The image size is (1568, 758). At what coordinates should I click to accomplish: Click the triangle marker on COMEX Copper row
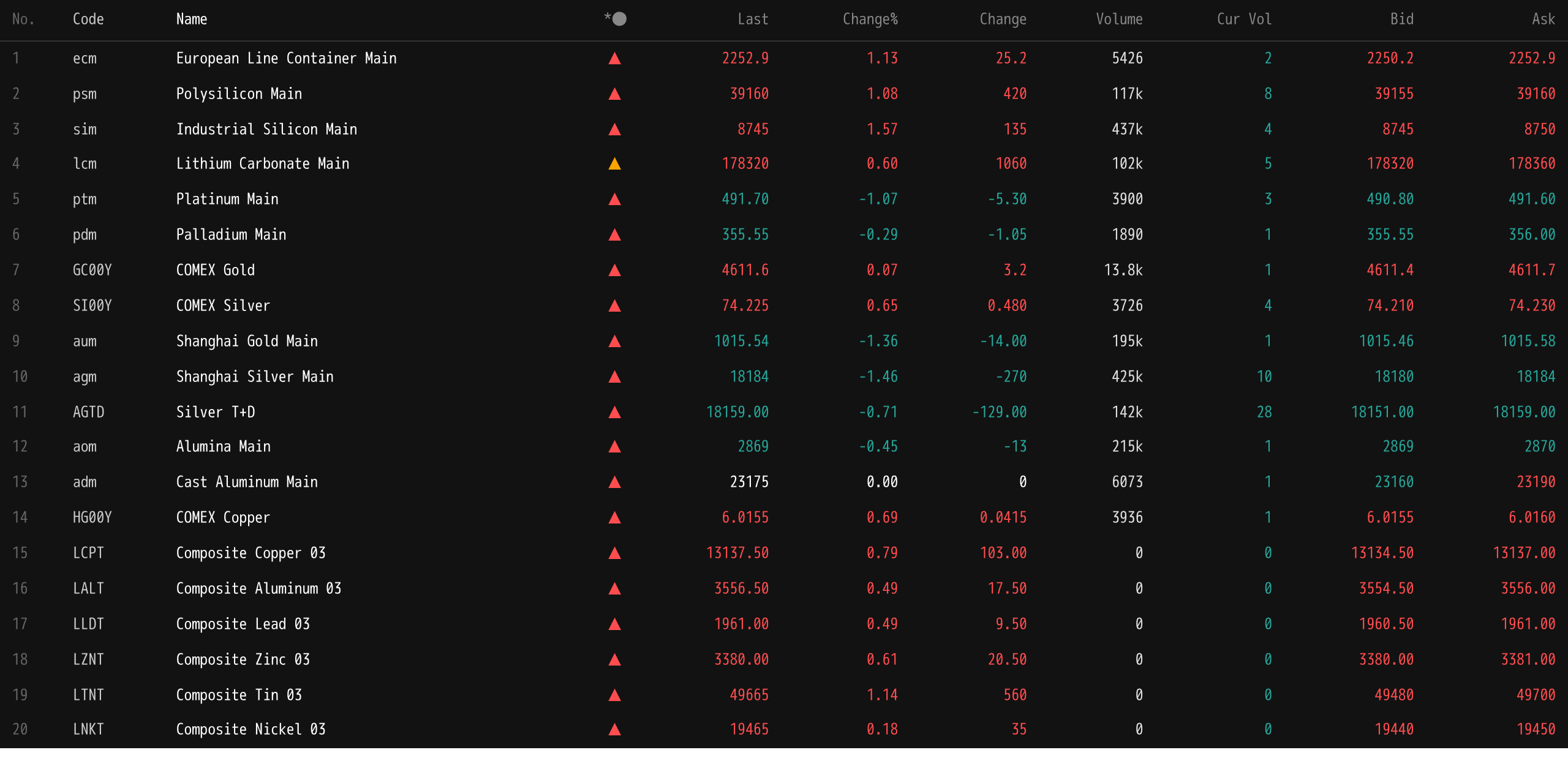tap(614, 518)
